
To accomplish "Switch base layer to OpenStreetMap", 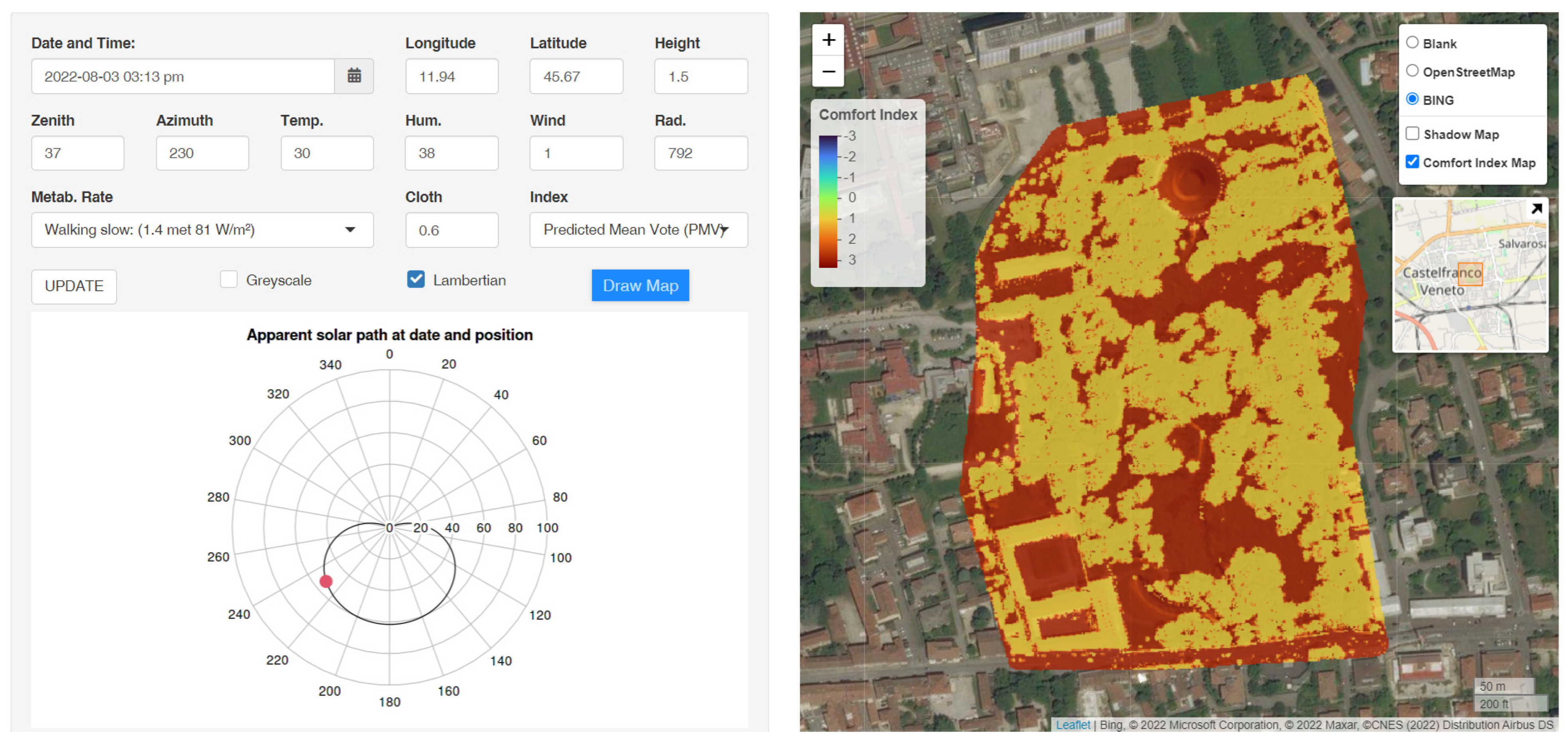I will pyautogui.click(x=1413, y=71).
